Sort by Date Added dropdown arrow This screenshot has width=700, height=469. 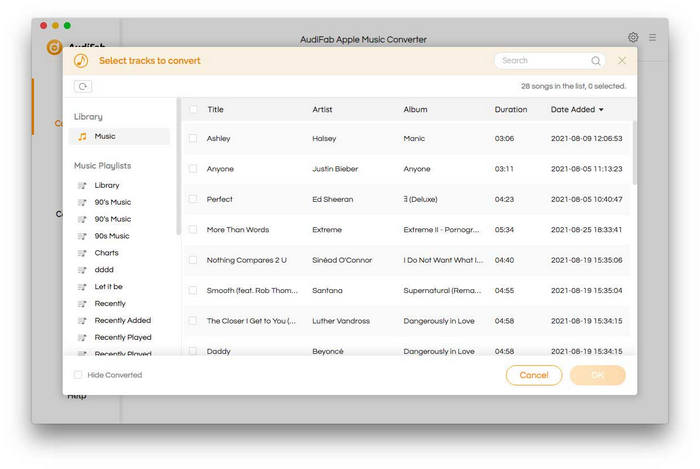(601, 110)
